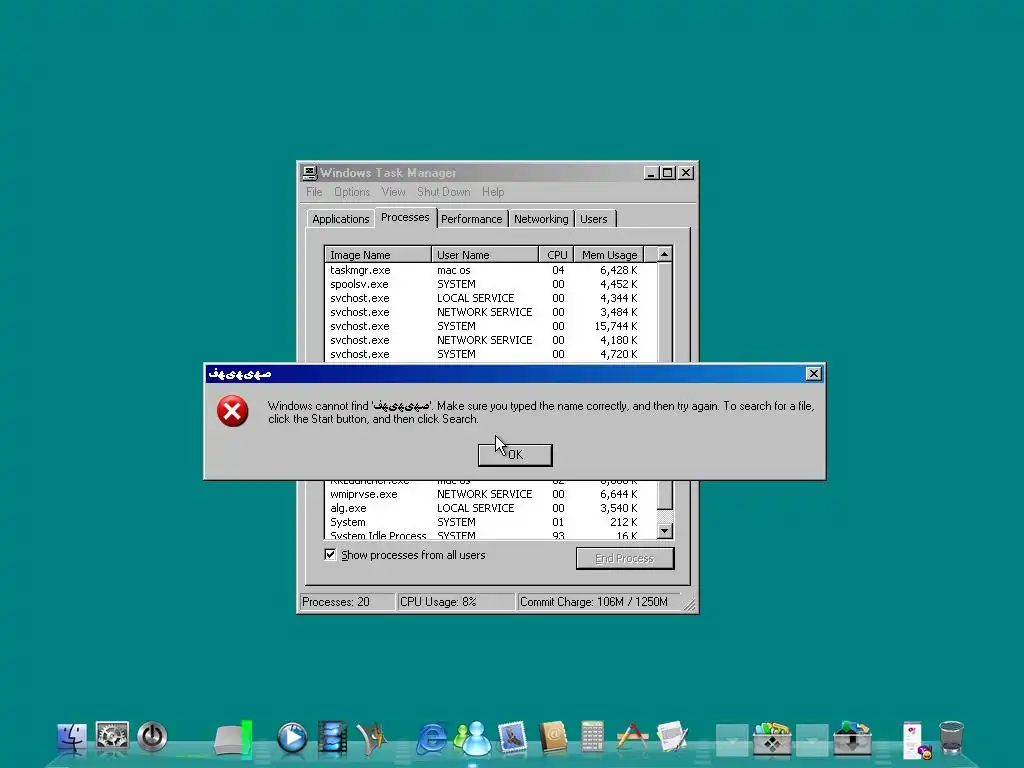Open System Preferences gear icon in dock

pos(112,737)
